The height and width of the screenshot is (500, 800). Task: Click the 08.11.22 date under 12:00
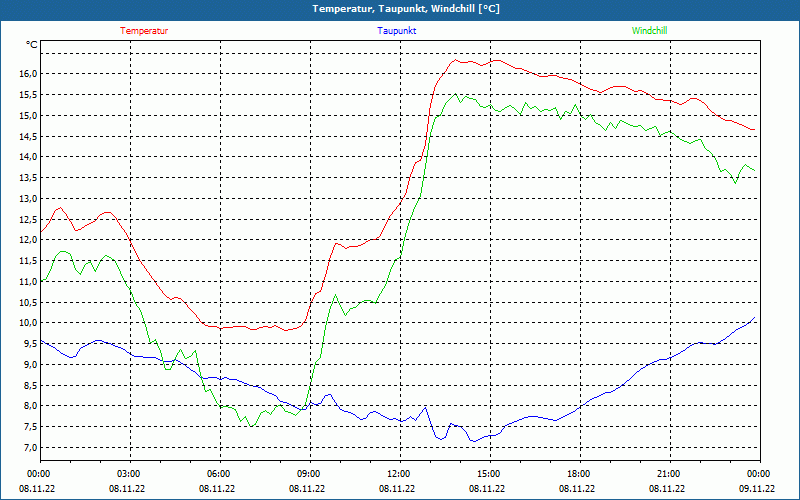tap(397, 488)
